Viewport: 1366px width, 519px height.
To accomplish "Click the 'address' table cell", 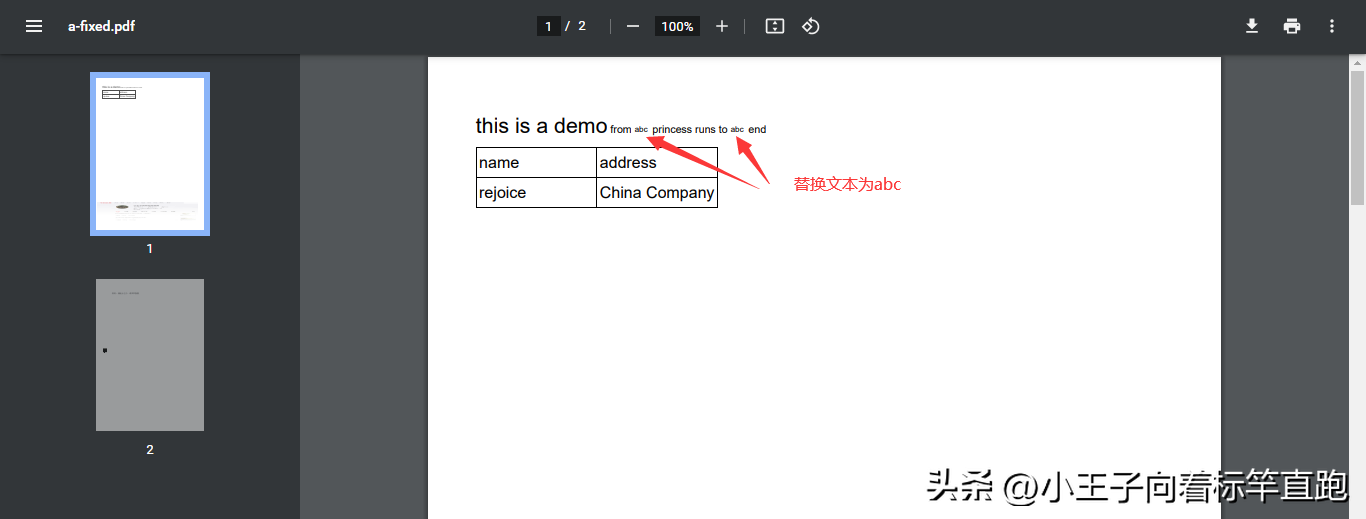I will click(657, 163).
